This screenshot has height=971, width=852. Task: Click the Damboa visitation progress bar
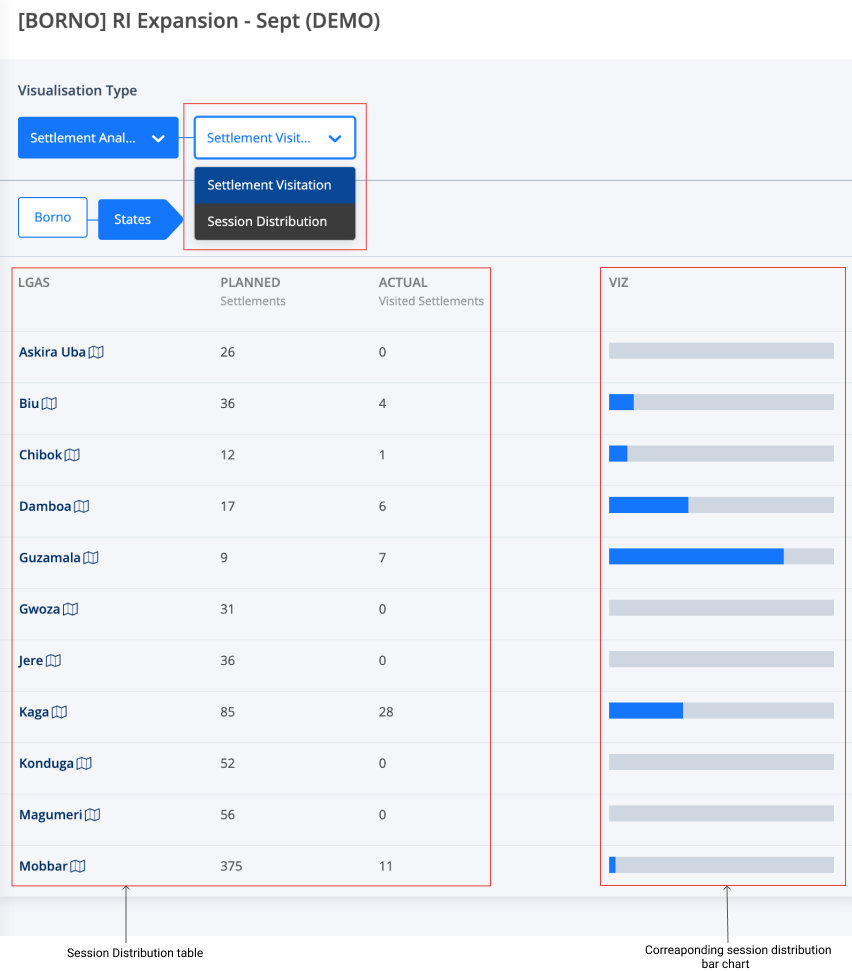[721, 505]
